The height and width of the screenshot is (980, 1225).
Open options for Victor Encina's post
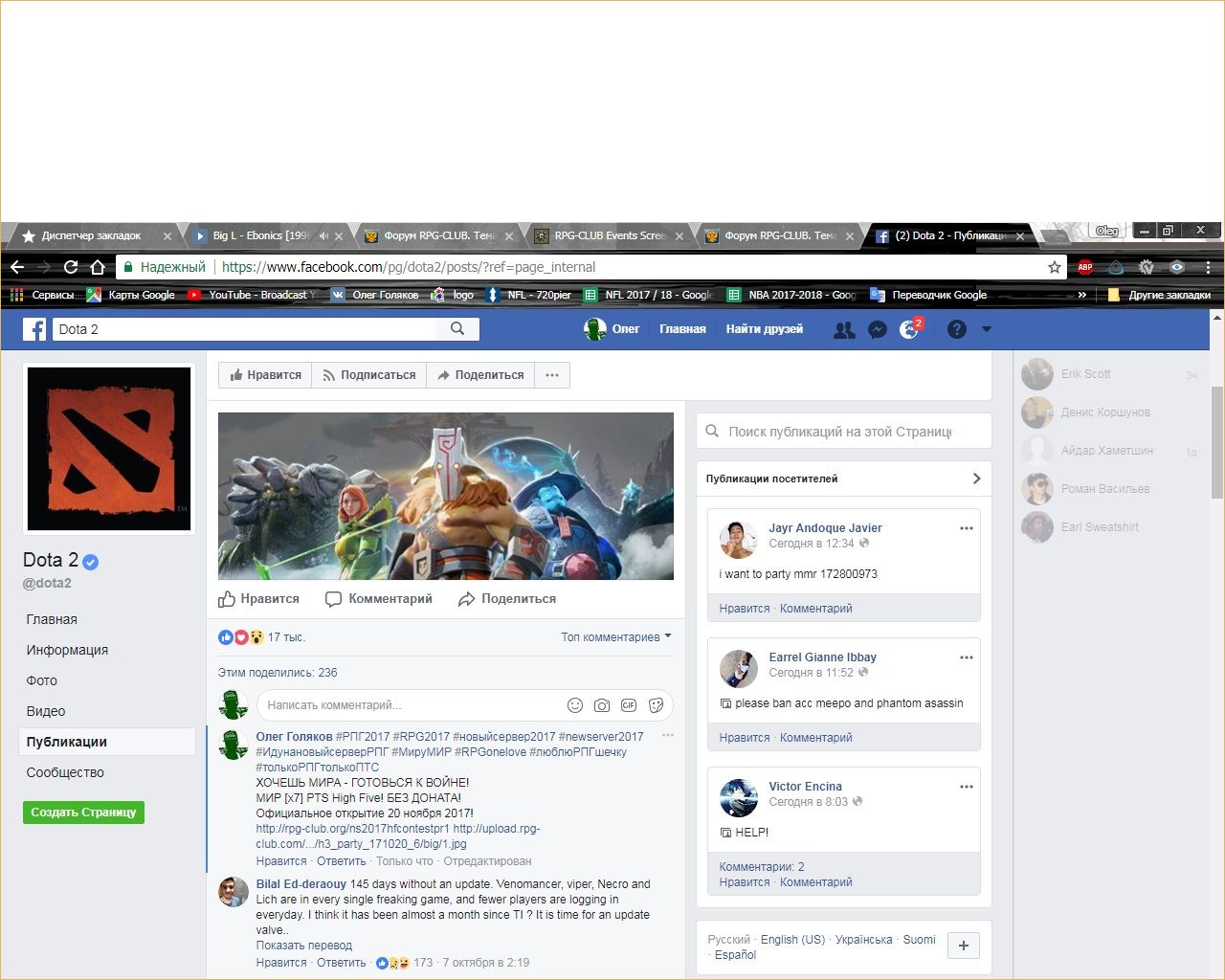tap(967, 787)
